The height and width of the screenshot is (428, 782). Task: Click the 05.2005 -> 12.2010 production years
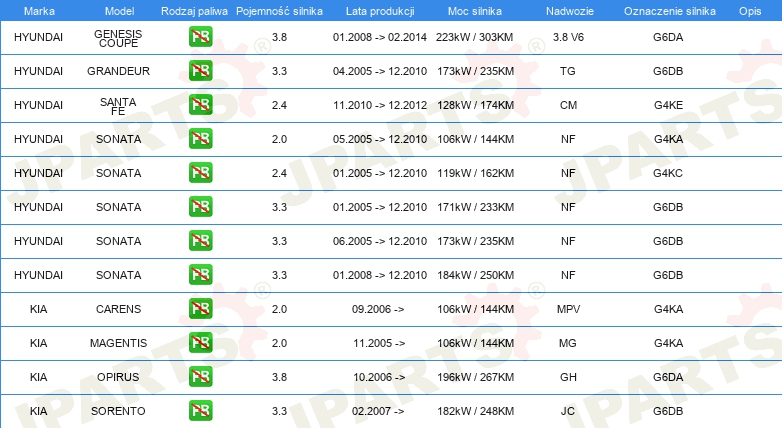point(380,139)
